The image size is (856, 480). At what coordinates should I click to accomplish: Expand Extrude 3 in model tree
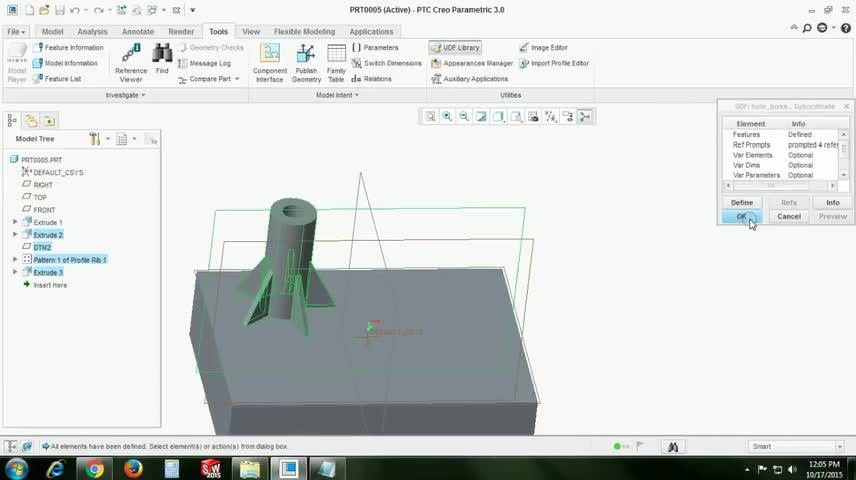click(15, 272)
